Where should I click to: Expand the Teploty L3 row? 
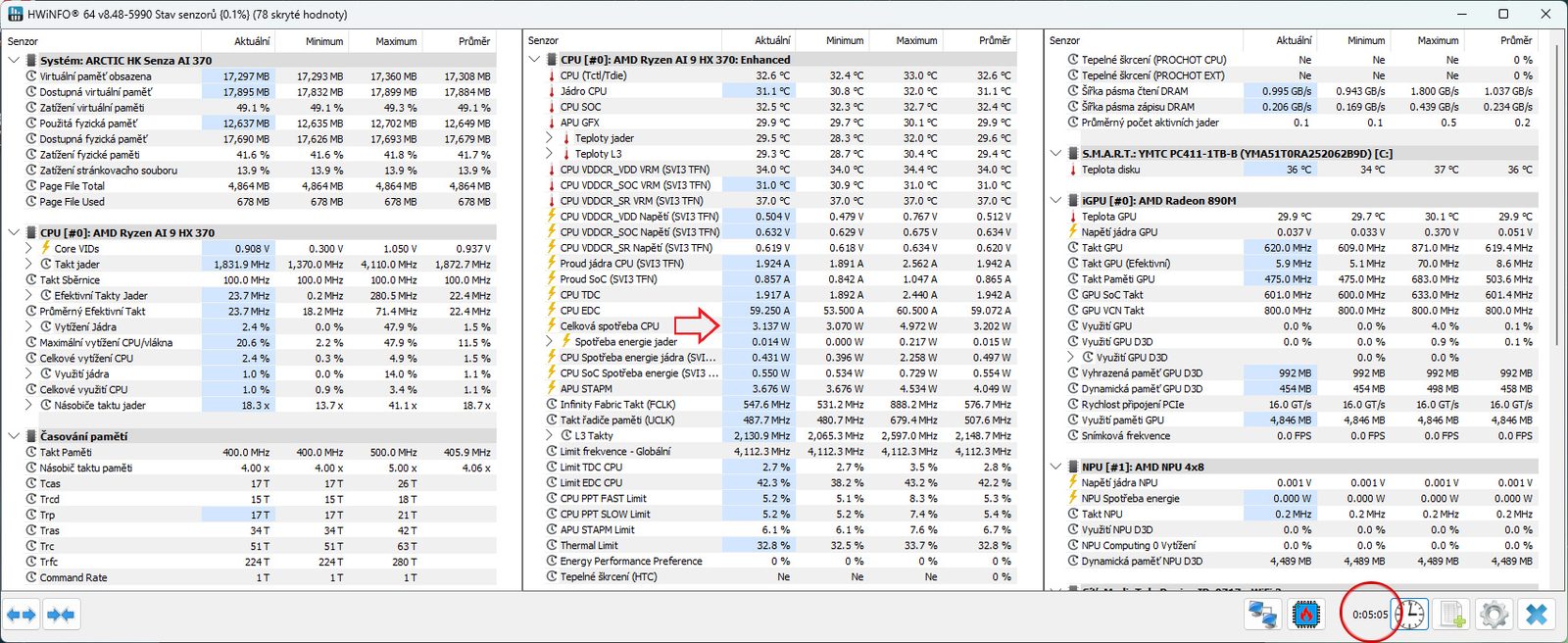click(549, 154)
